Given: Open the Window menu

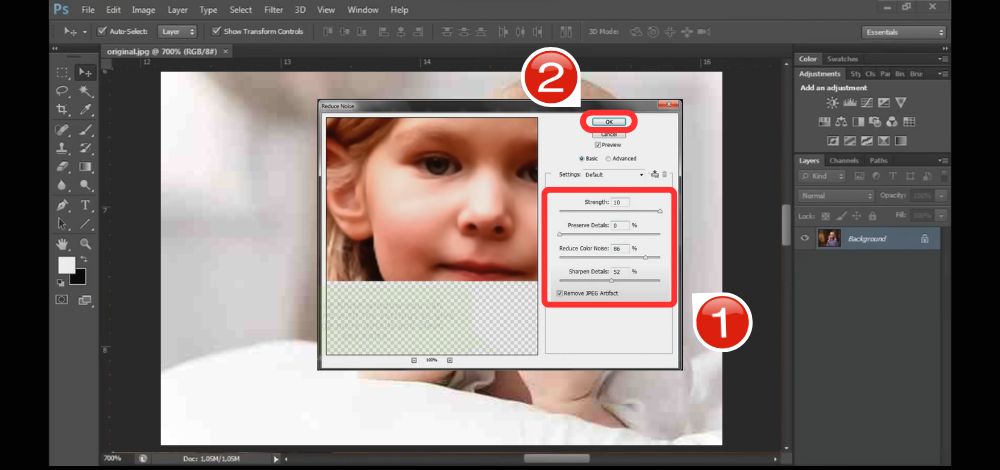Looking at the screenshot, I should pos(363,10).
